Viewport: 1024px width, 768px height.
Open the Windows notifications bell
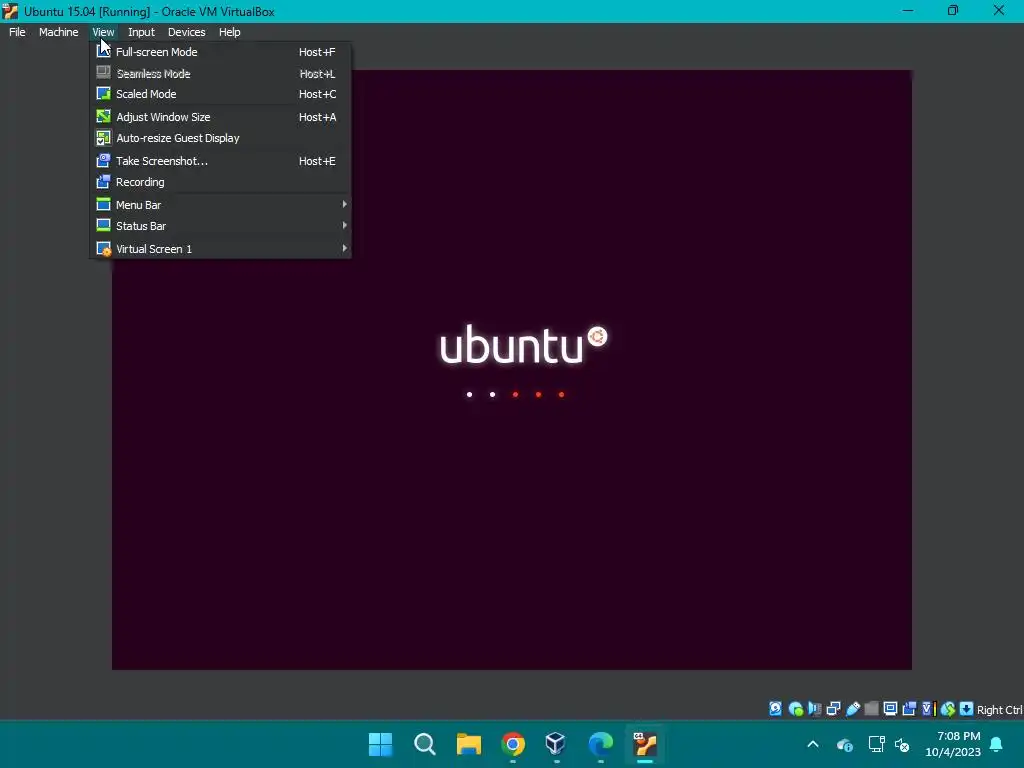pos(997,744)
